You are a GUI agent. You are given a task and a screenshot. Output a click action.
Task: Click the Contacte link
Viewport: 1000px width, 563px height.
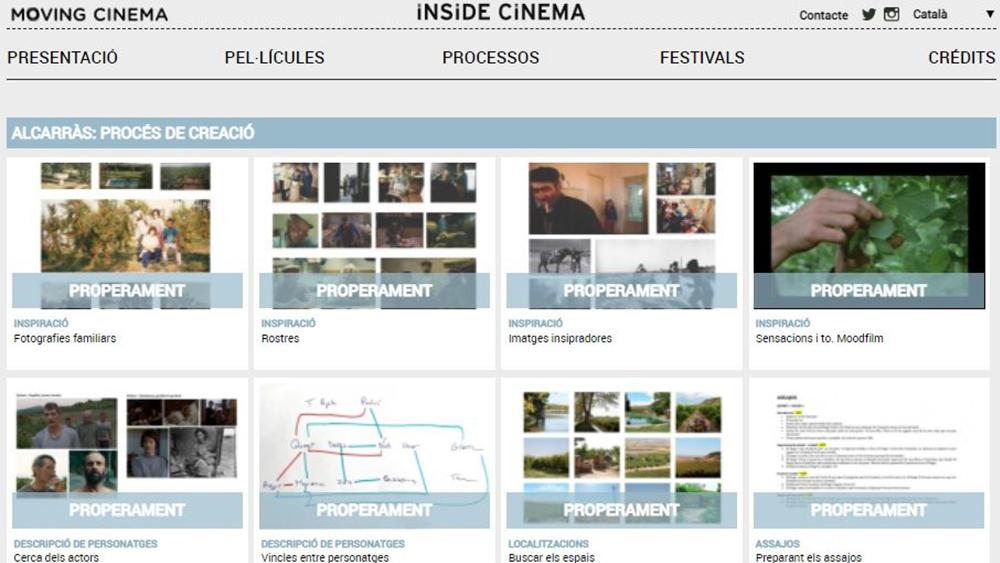[823, 16]
